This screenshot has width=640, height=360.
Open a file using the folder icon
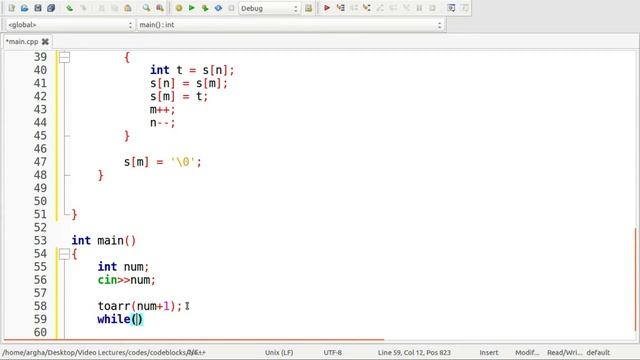[24, 8]
